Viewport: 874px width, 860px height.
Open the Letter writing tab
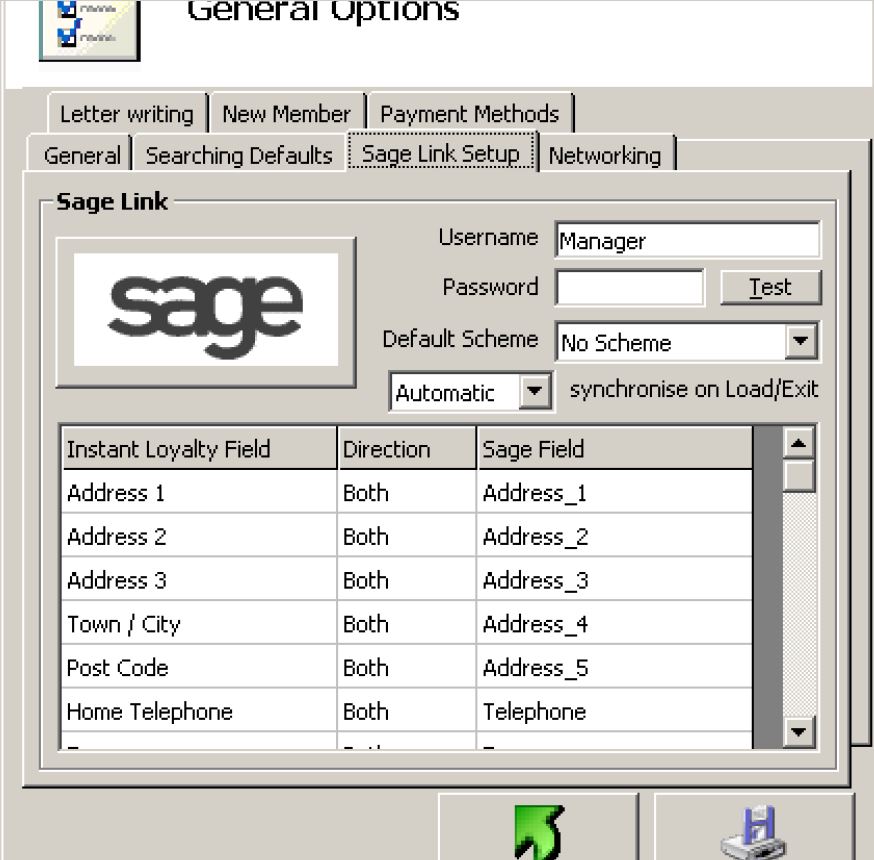pos(127,114)
